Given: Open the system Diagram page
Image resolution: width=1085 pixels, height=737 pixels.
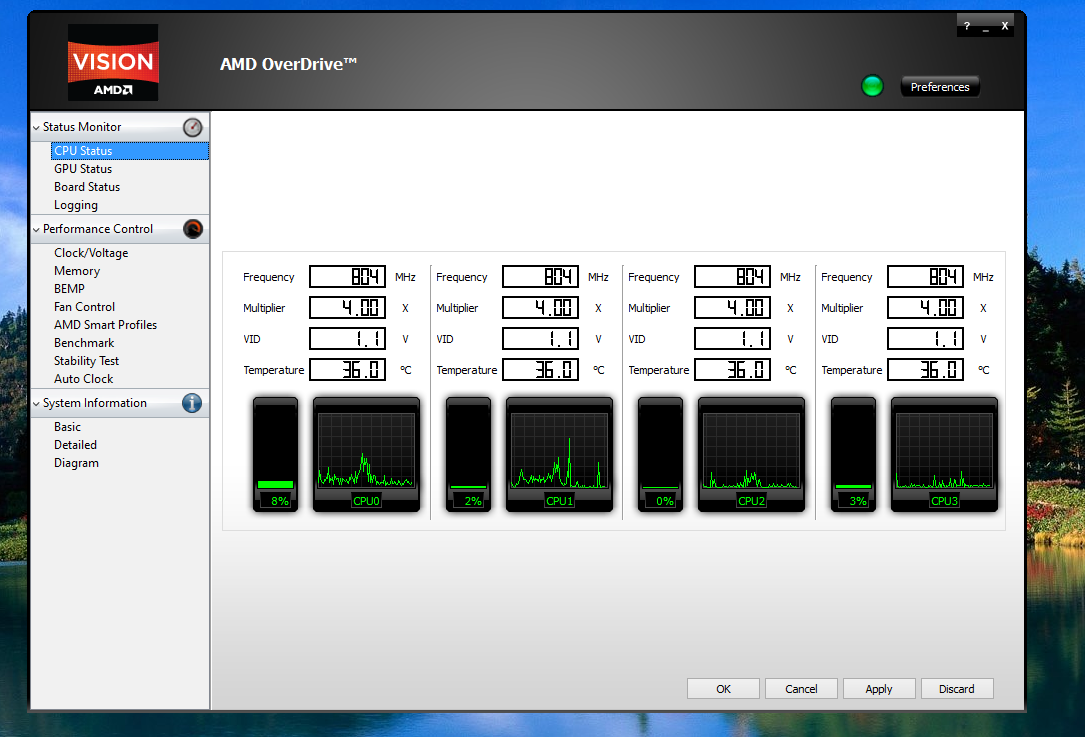Looking at the screenshot, I should [76, 463].
